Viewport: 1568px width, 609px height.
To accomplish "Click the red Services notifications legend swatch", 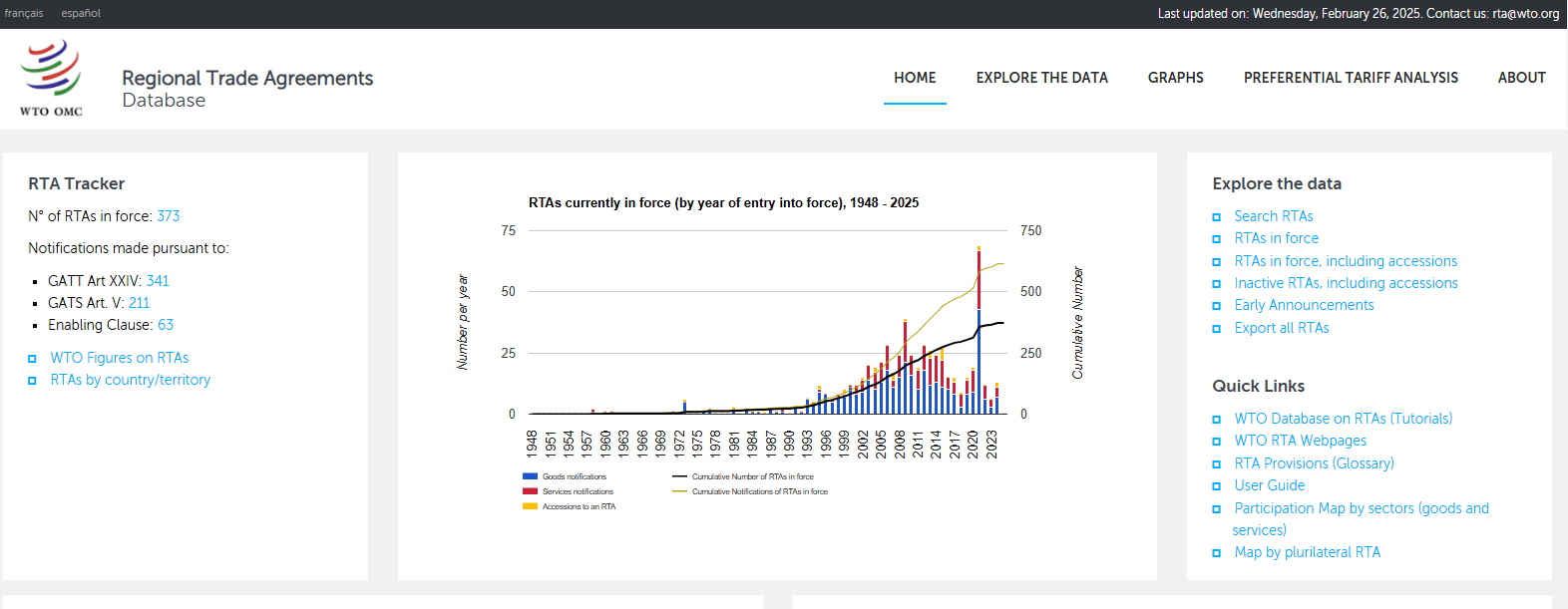I will 530,491.
